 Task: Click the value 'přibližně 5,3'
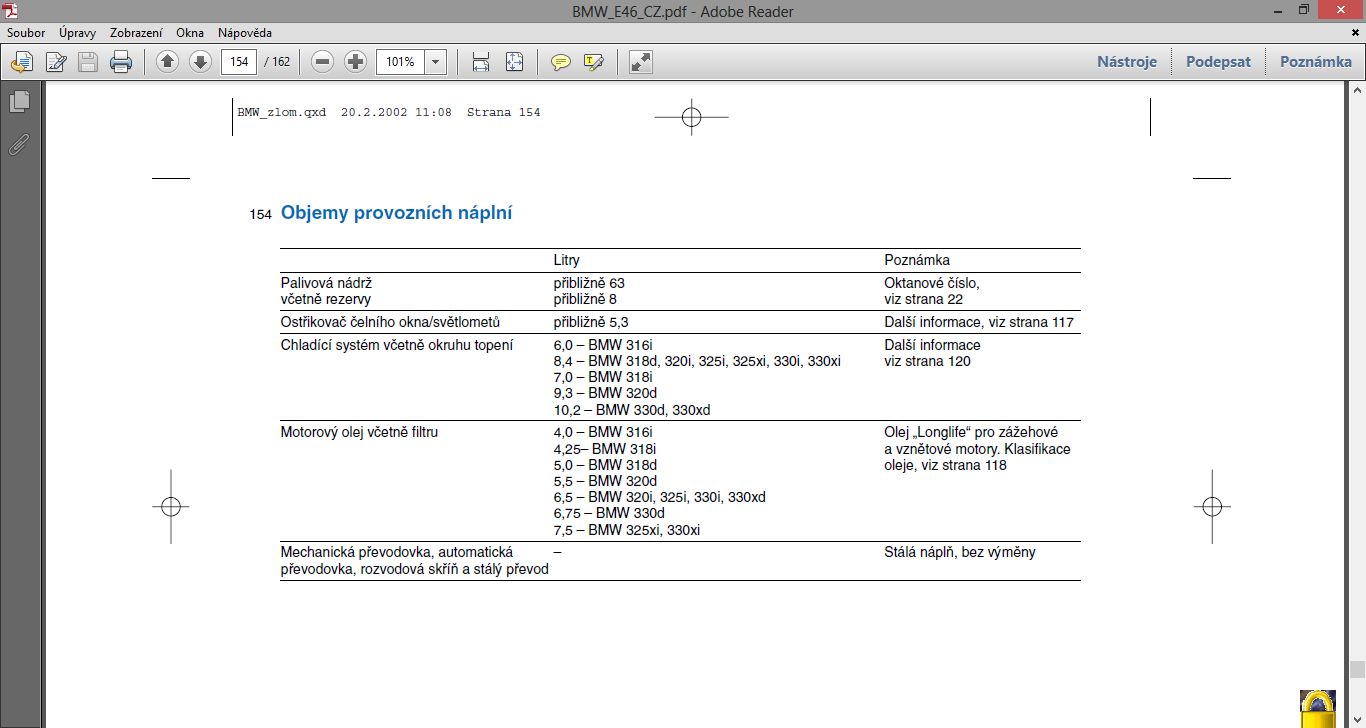point(591,322)
